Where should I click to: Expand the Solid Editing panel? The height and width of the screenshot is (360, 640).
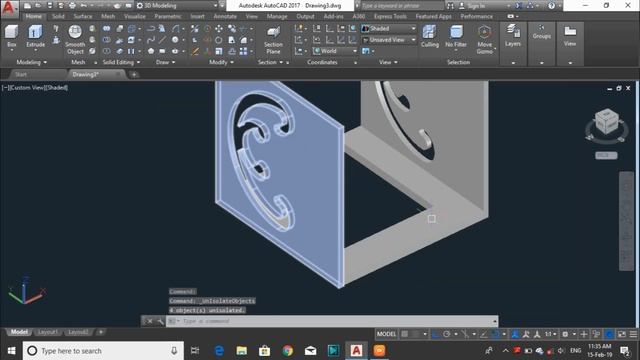[x=121, y=62]
